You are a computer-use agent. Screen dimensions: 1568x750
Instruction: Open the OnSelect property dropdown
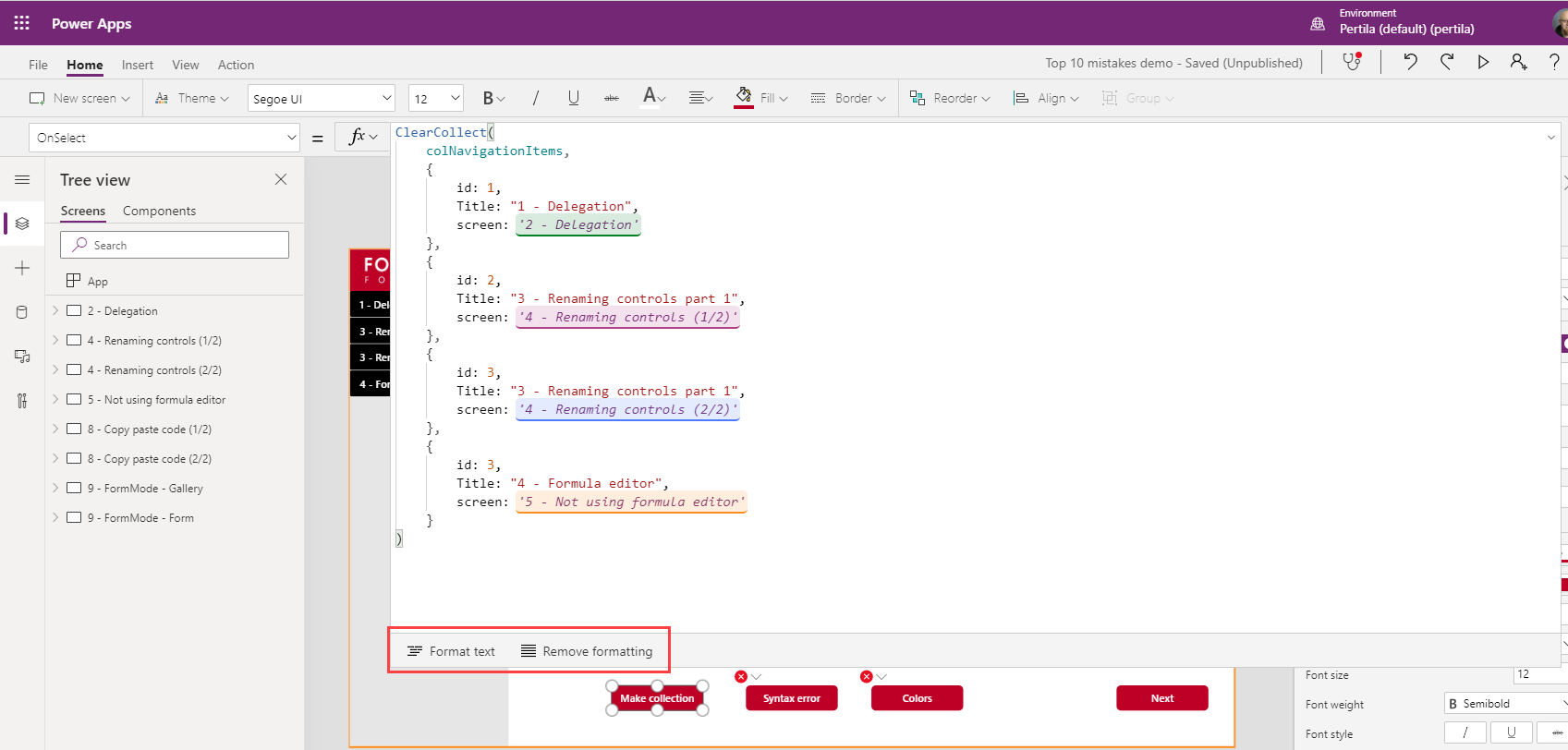(x=164, y=138)
